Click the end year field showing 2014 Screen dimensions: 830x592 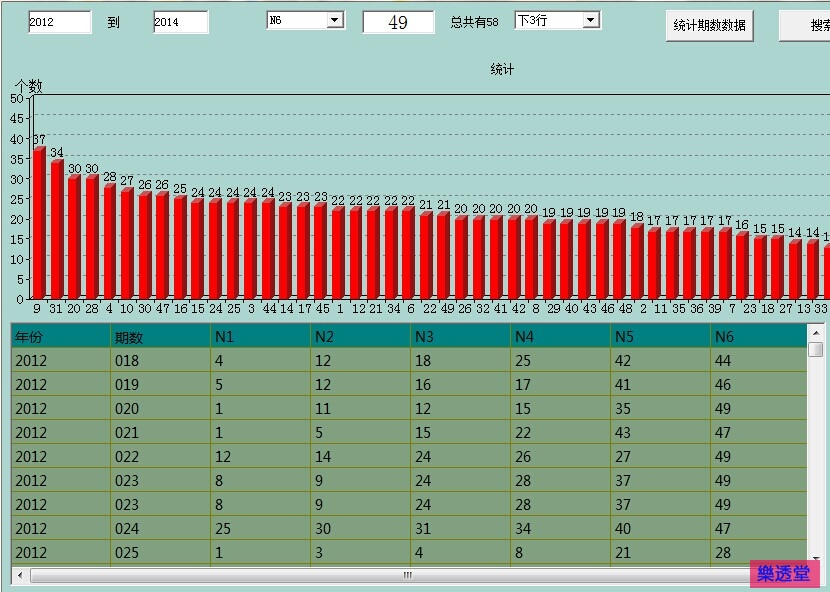[x=181, y=22]
